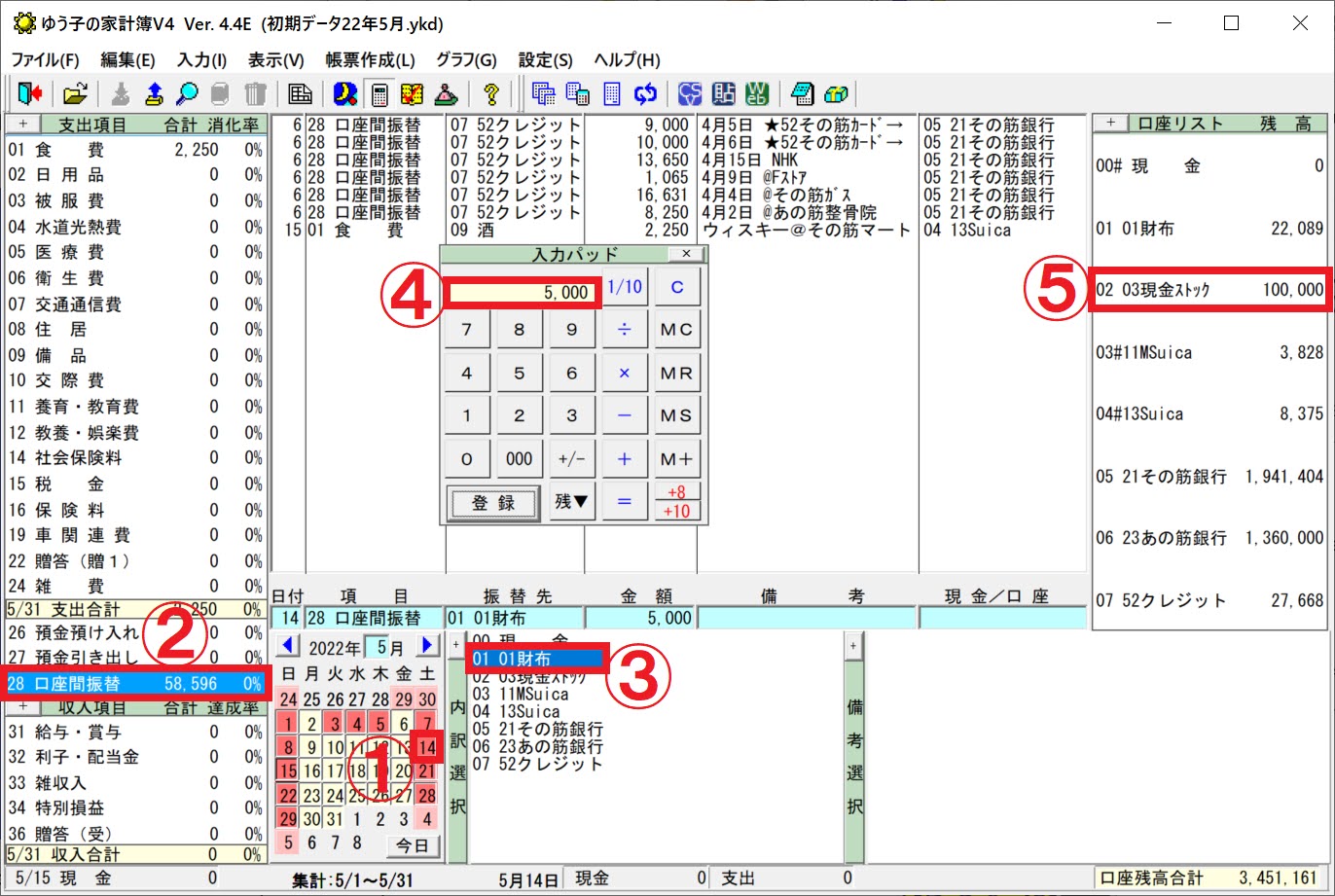Viewport: 1335px width, 896px height.
Task: Click the exit door icon in toolbar
Action: coord(30,94)
